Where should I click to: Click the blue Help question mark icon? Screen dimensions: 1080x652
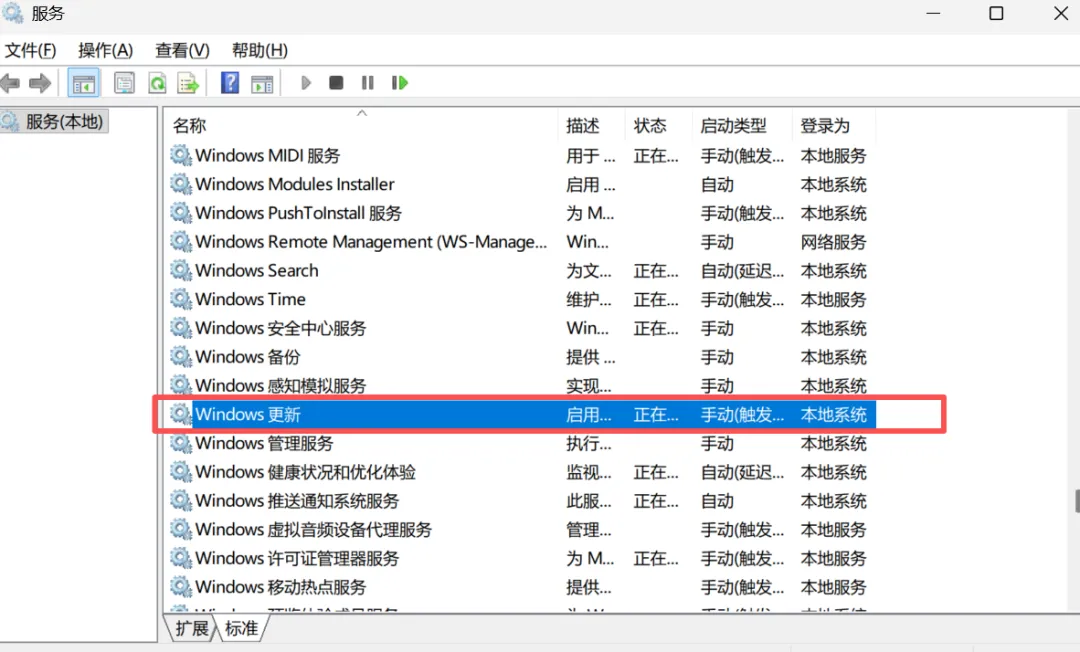(230, 83)
